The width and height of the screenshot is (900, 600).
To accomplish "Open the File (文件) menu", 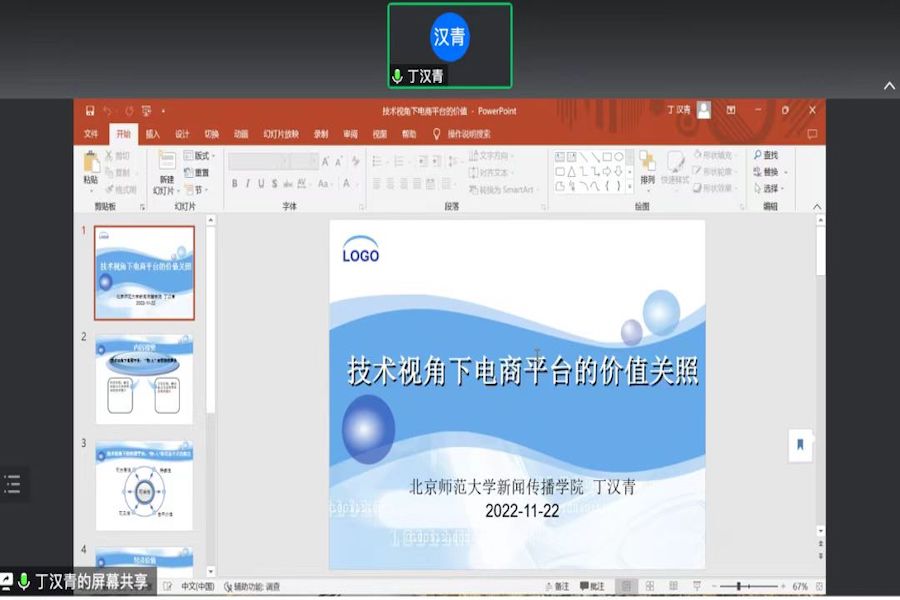I will [x=91, y=134].
